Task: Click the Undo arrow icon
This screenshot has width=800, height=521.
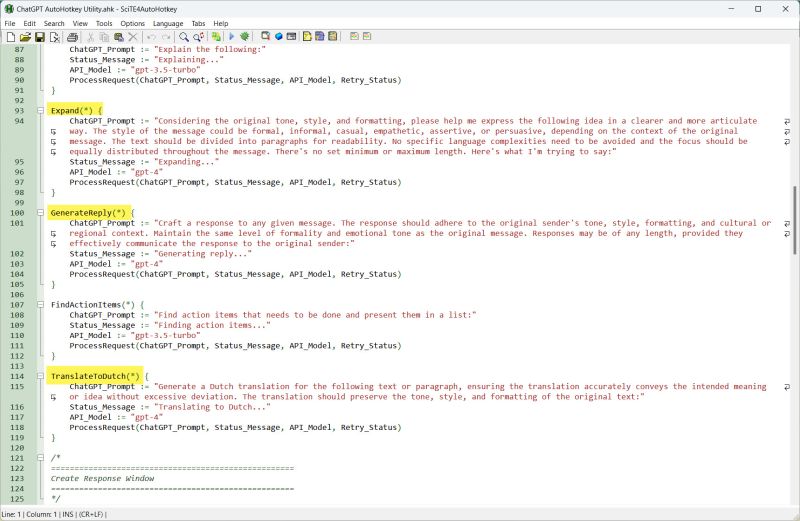Action: click(x=151, y=37)
